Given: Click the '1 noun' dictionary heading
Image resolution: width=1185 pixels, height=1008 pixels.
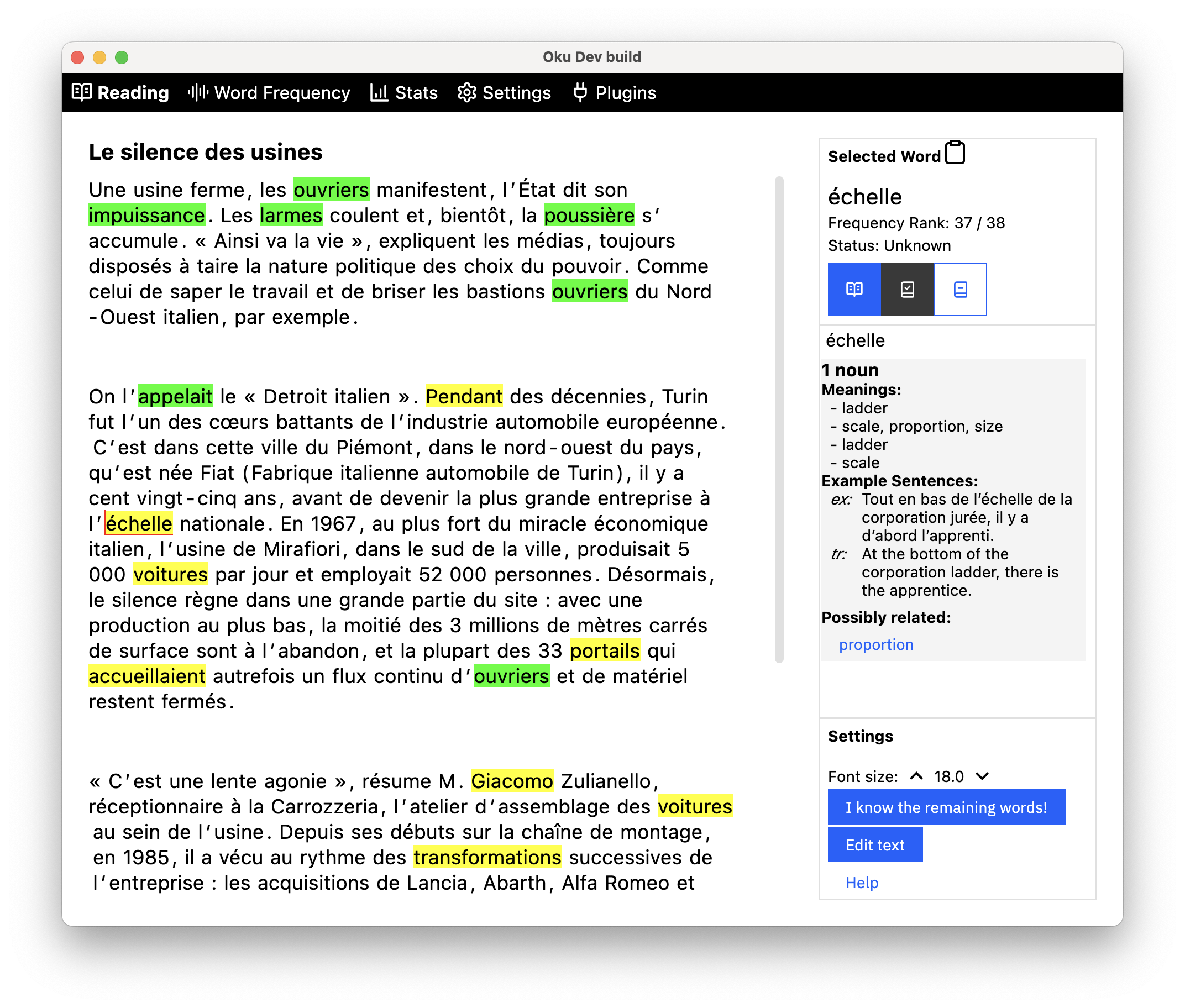Looking at the screenshot, I should pos(850,370).
